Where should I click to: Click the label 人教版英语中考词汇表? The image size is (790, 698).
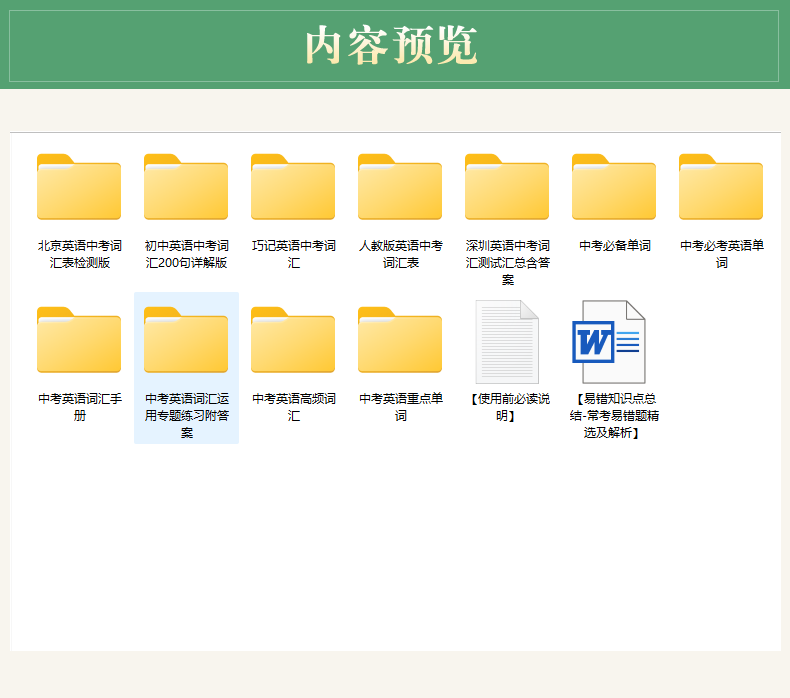click(401, 254)
